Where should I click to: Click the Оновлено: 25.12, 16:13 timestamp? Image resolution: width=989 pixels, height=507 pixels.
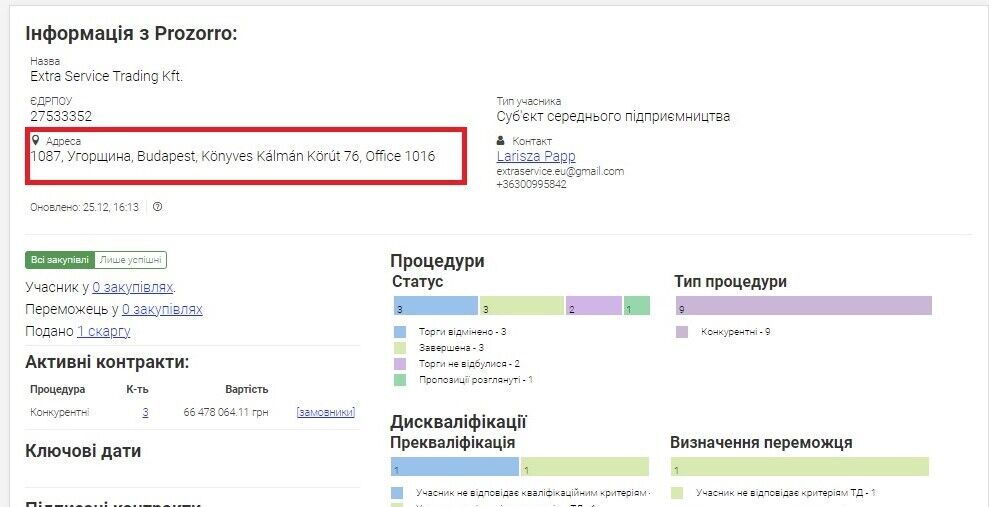pos(85,207)
